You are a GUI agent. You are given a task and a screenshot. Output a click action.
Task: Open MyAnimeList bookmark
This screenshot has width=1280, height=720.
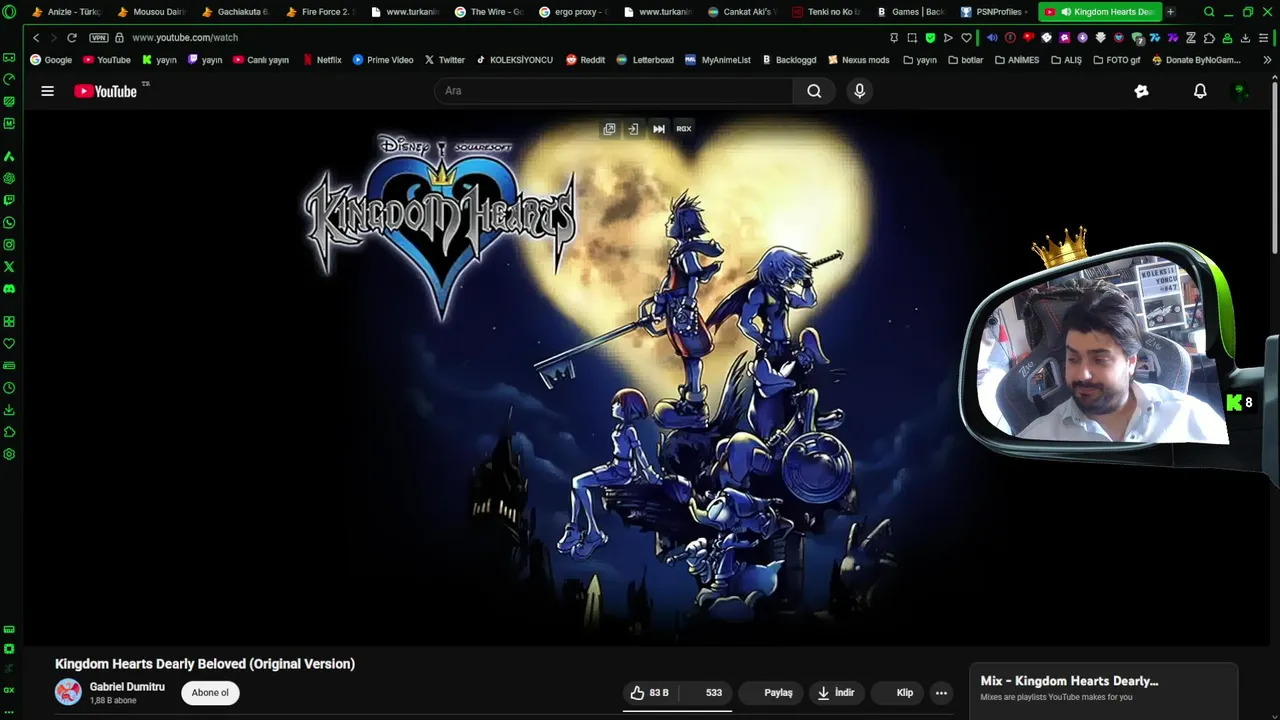coord(718,60)
